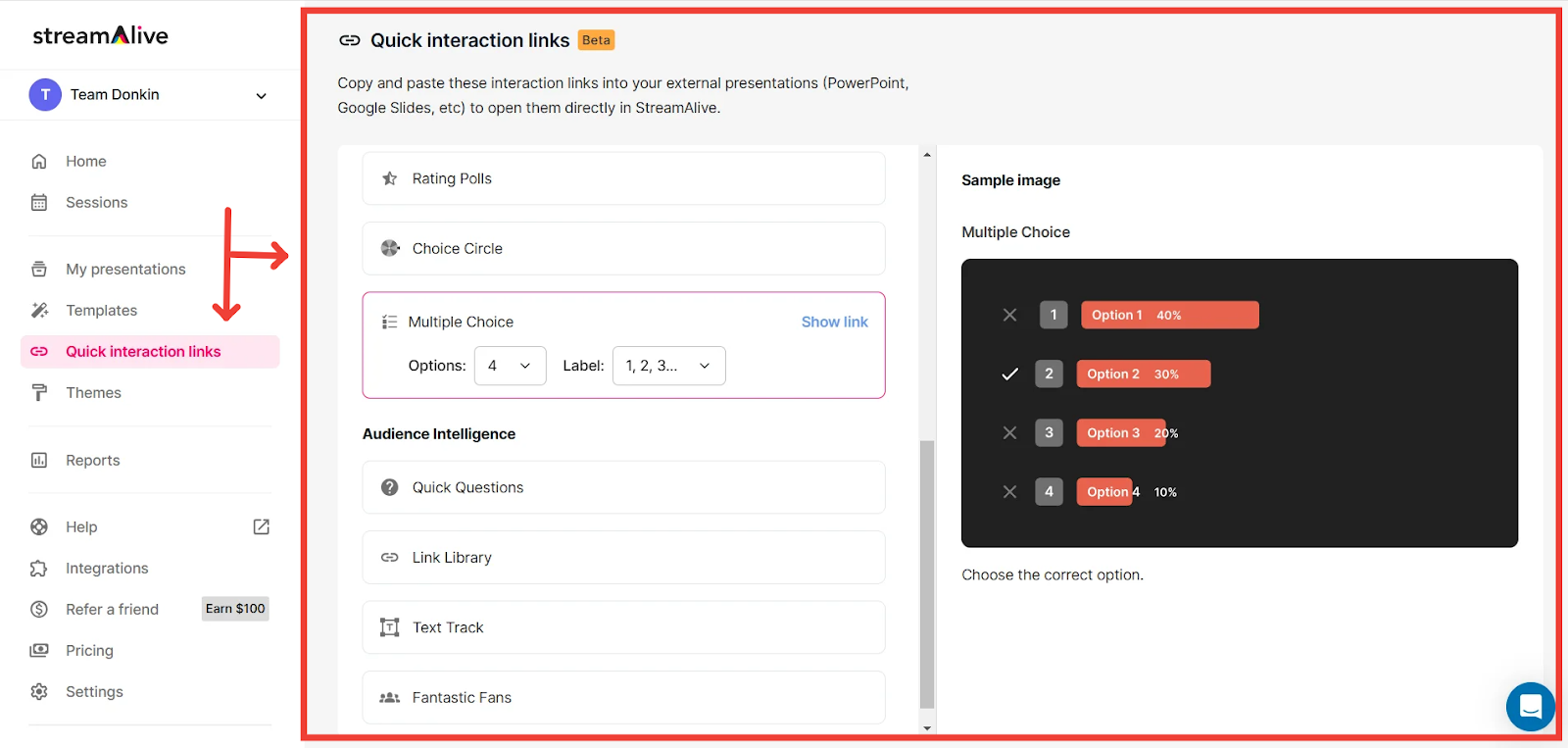
Task: Open the Integrations page
Action: pyautogui.click(x=107, y=569)
